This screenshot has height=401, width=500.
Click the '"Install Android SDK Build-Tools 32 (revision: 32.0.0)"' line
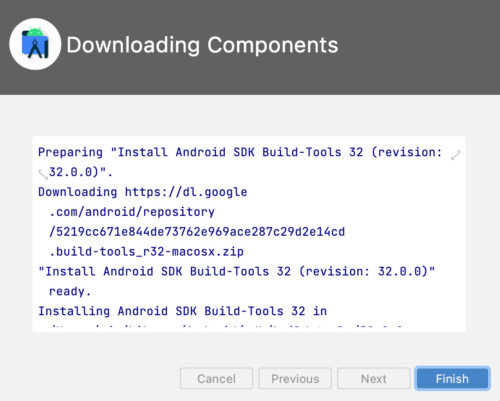237,271
